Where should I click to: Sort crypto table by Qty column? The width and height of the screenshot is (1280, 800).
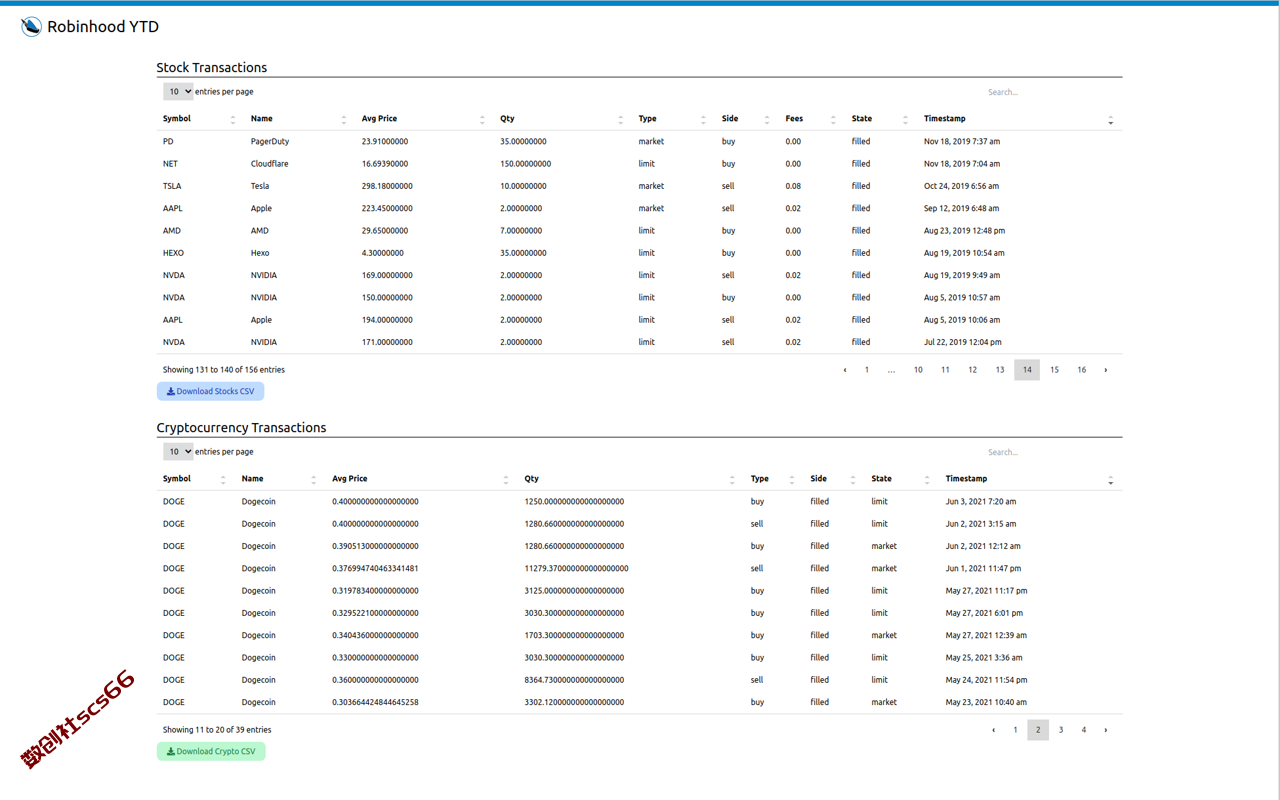631,479
